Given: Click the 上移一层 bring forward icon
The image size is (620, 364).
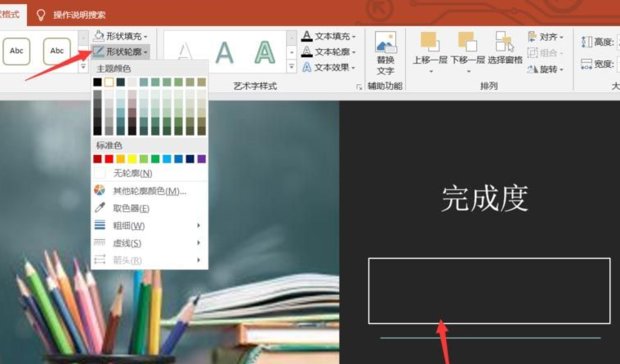Looking at the screenshot, I should pos(430,41).
